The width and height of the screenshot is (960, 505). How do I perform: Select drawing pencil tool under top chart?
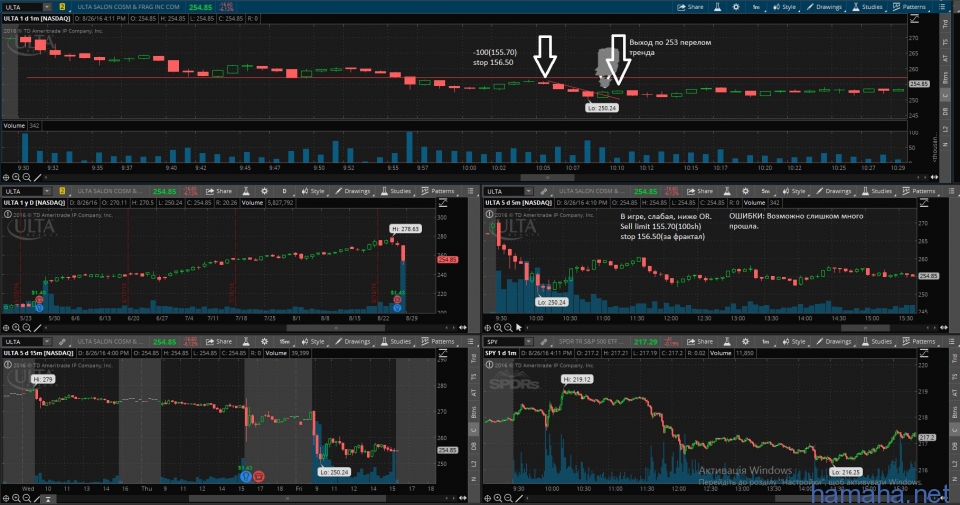[37, 178]
